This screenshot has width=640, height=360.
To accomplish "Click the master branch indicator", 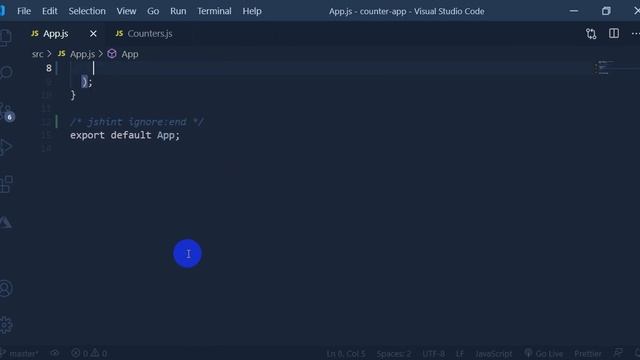I will [x=20, y=353].
